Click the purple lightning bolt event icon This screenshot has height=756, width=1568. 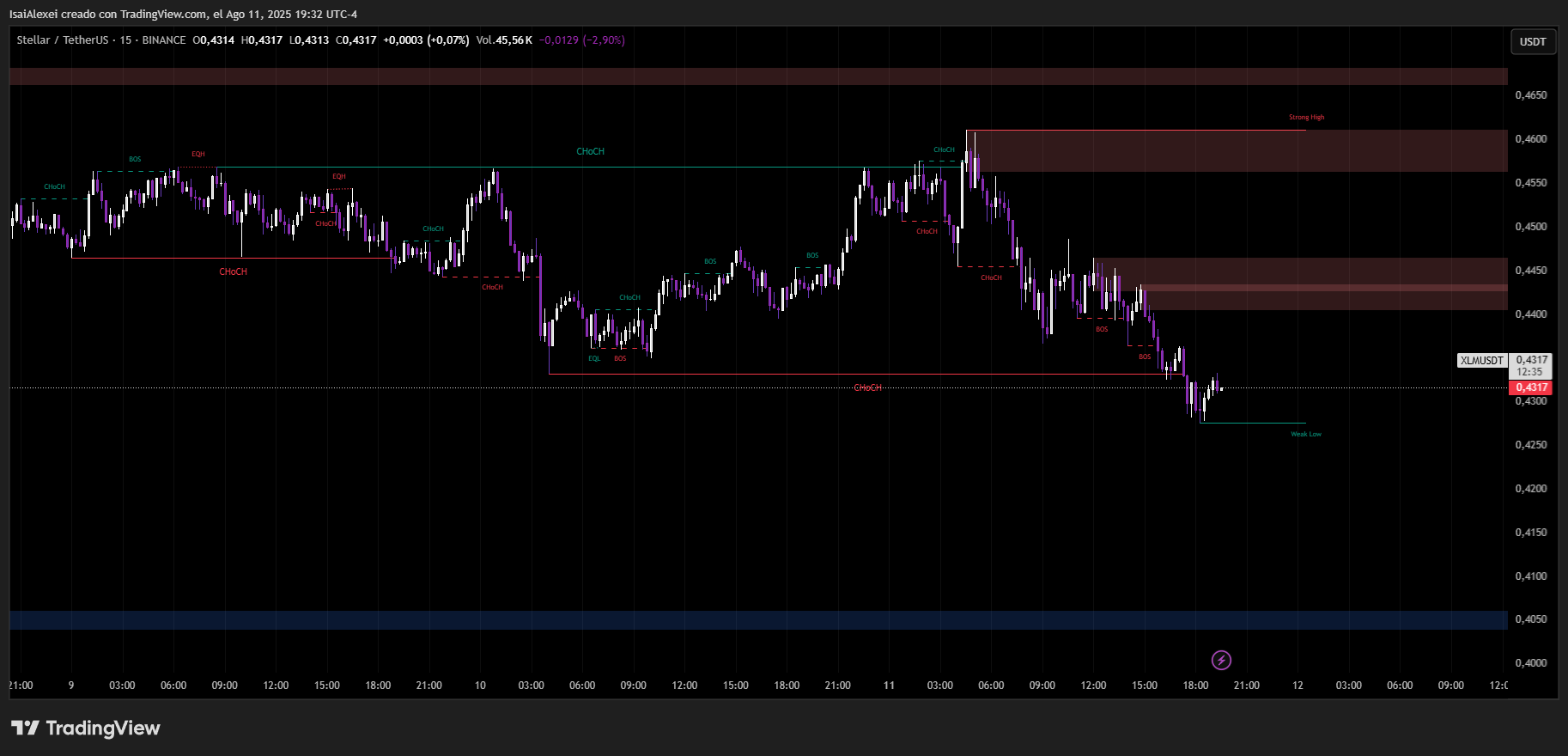1221,660
